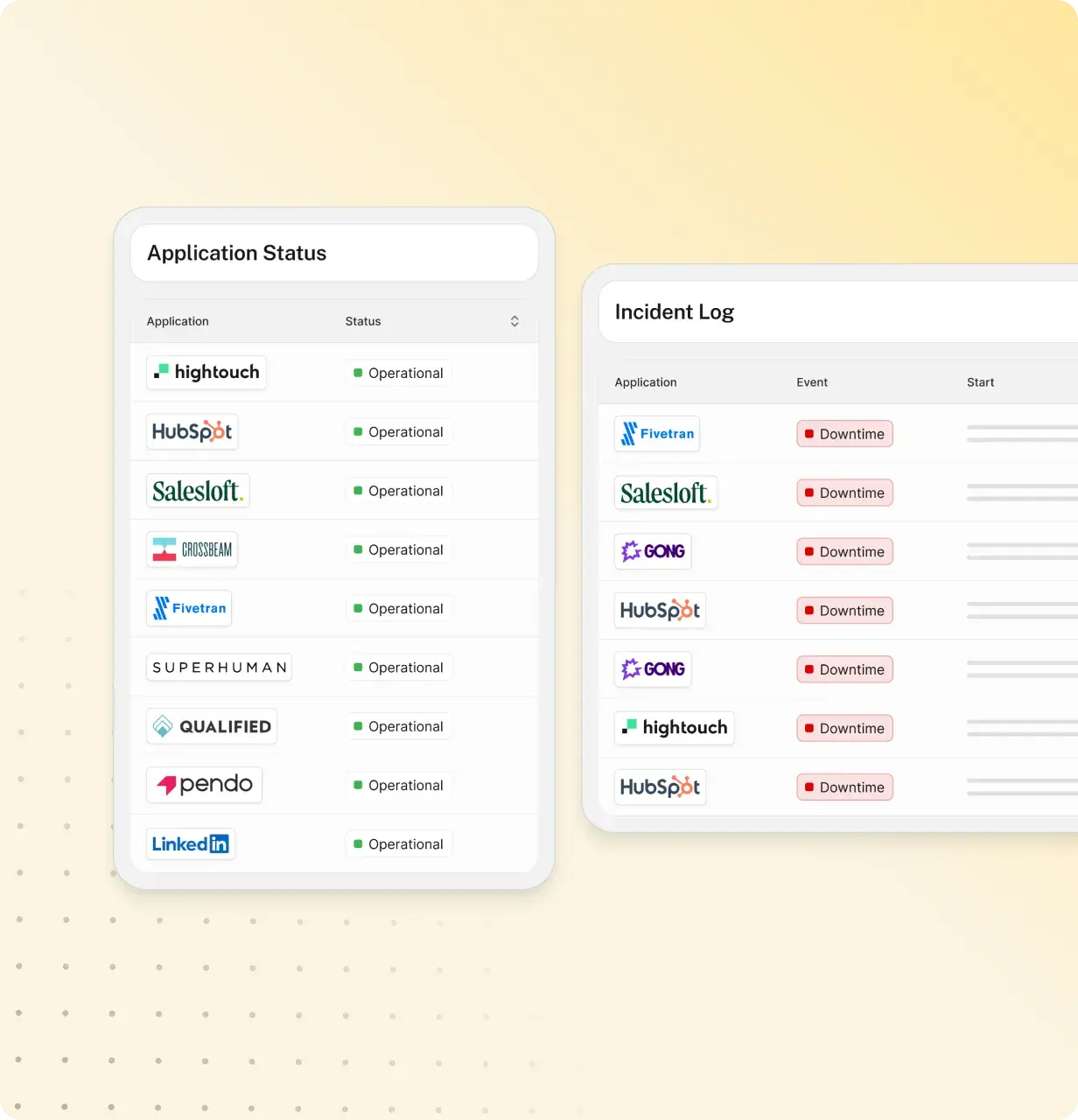Click the Operational badge beside Pendo
Viewport: 1078px width, 1120px height.
coord(398,785)
